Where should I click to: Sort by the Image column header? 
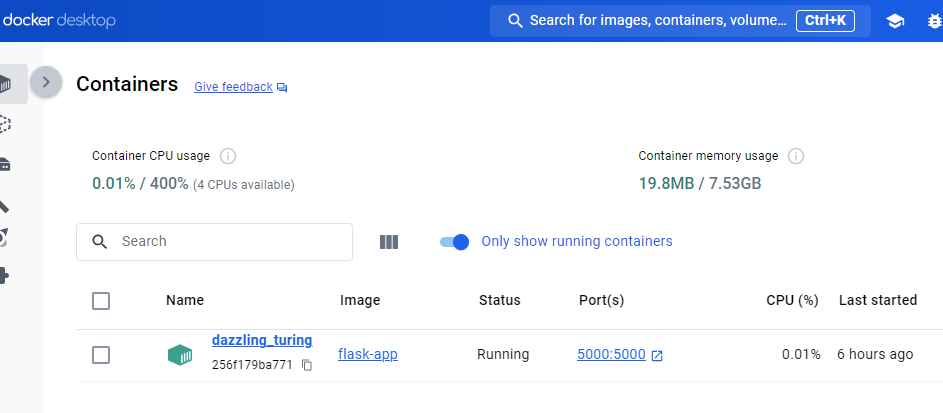pos(360,300)
